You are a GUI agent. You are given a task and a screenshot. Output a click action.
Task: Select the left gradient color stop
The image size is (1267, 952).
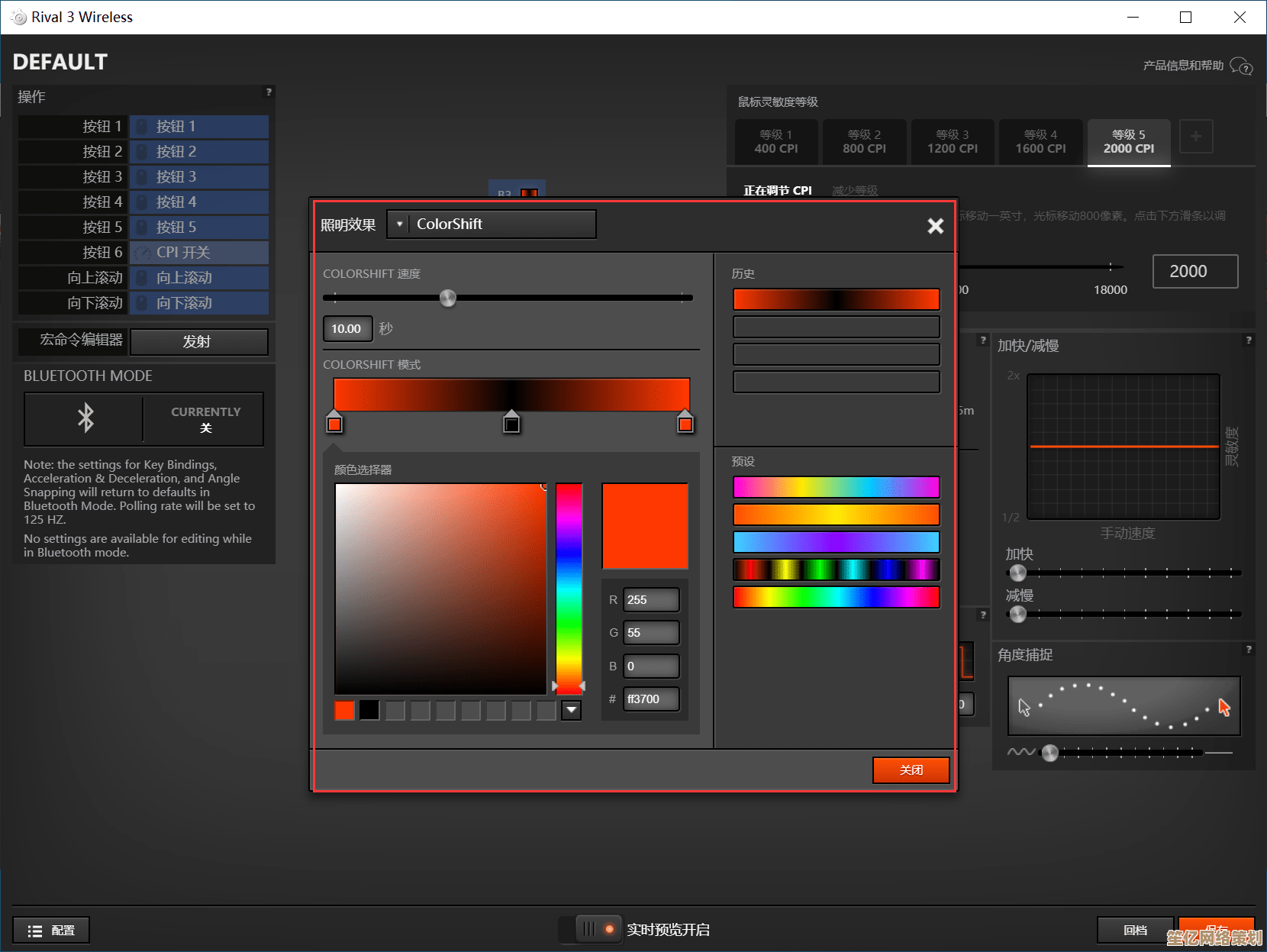coord(334,423)
